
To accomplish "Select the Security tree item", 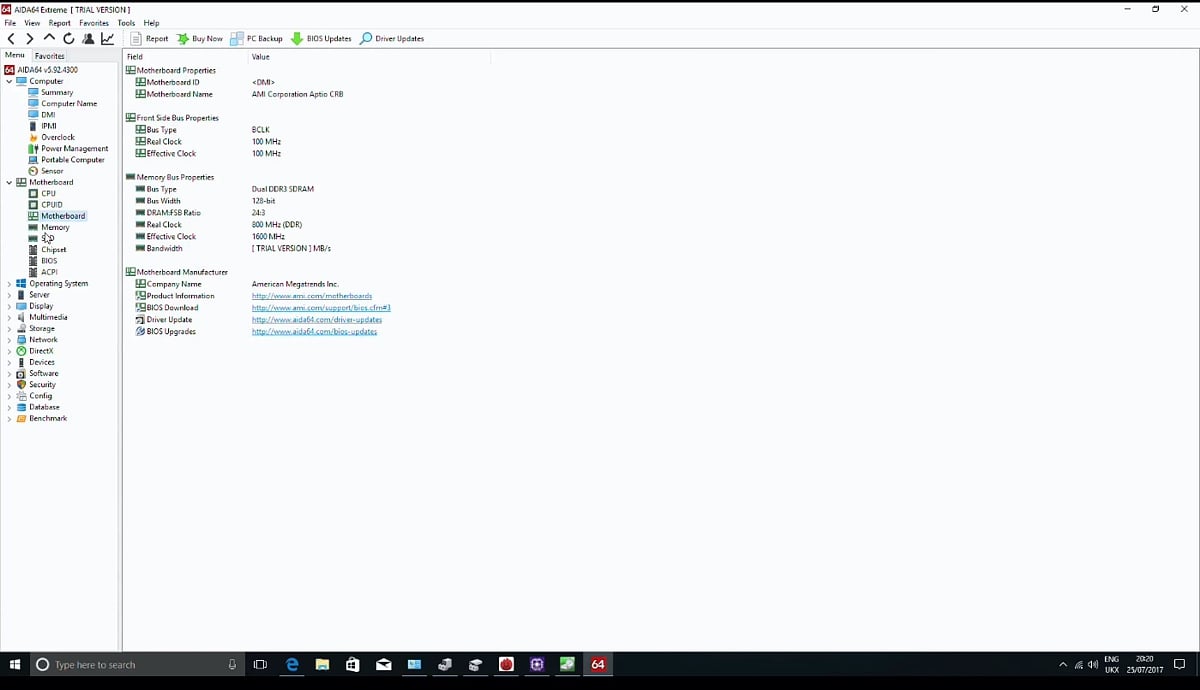I will click(x=42, y=385).
